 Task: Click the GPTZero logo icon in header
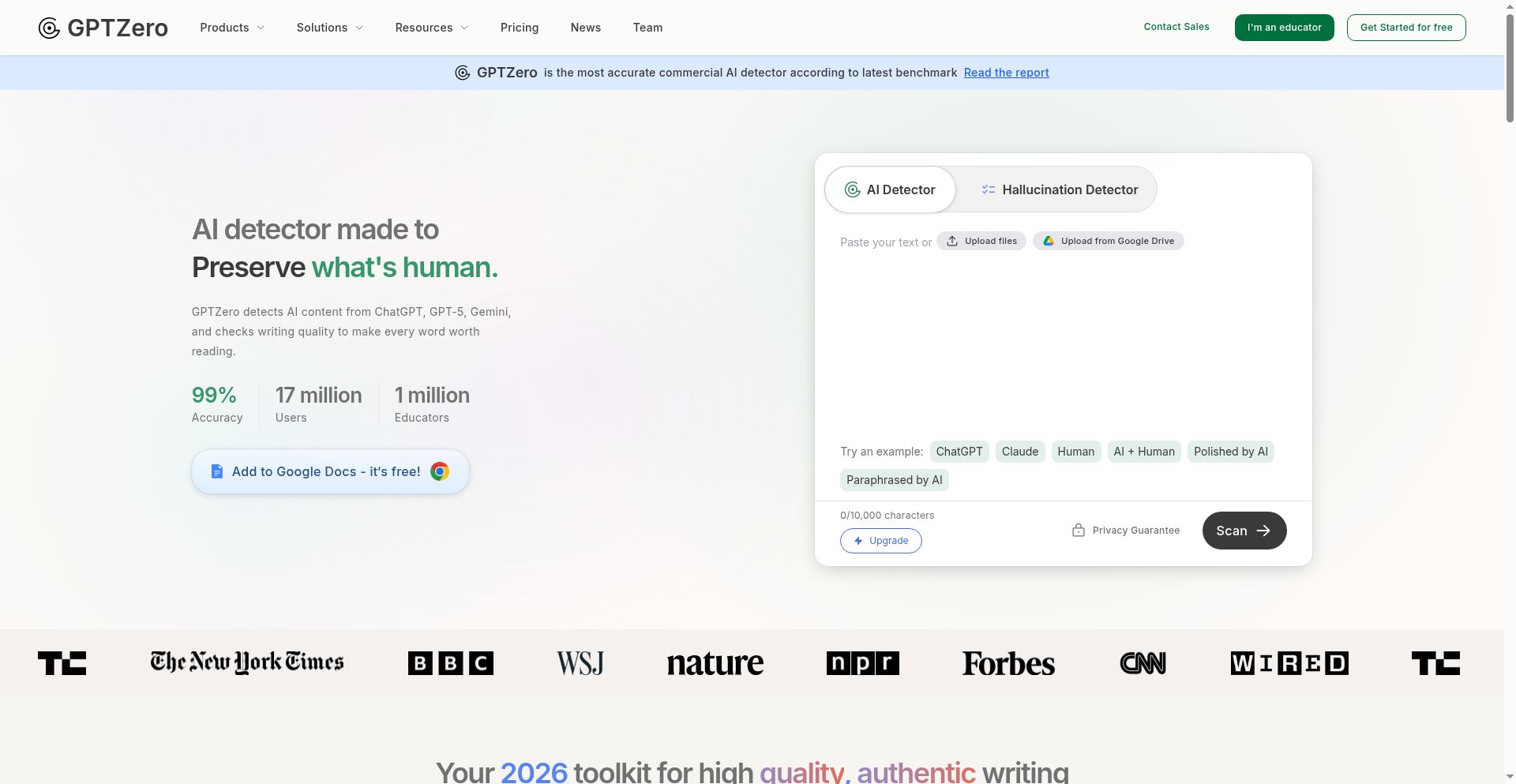coord(49,28)
